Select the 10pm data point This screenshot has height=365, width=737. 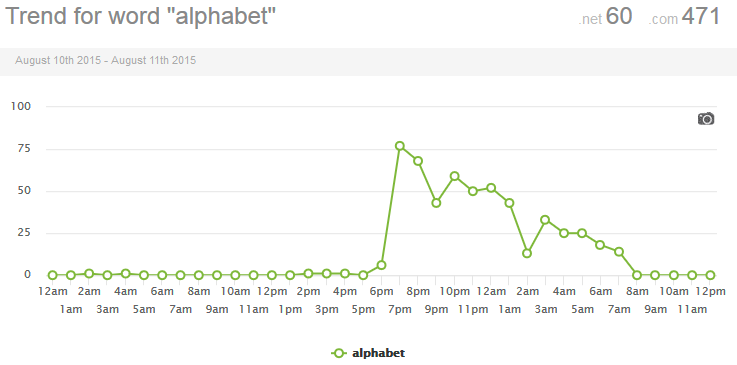point(455,176)
